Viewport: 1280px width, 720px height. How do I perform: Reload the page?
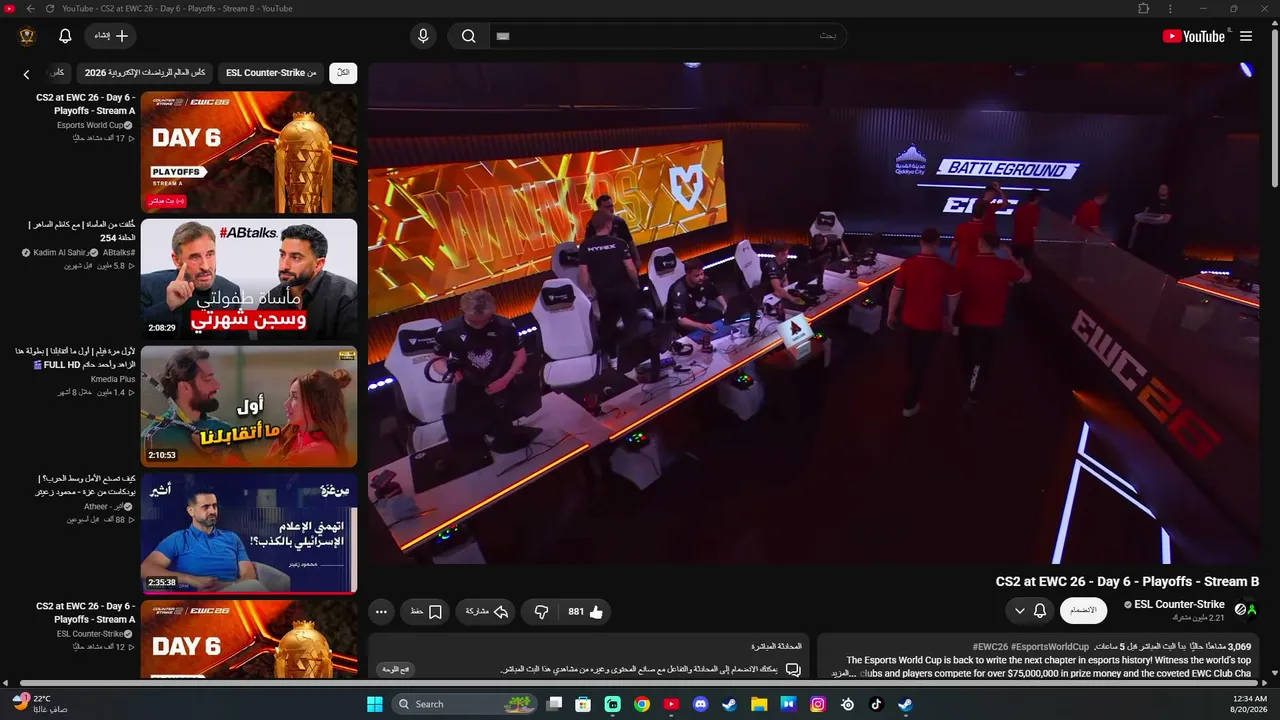(50, 9)
